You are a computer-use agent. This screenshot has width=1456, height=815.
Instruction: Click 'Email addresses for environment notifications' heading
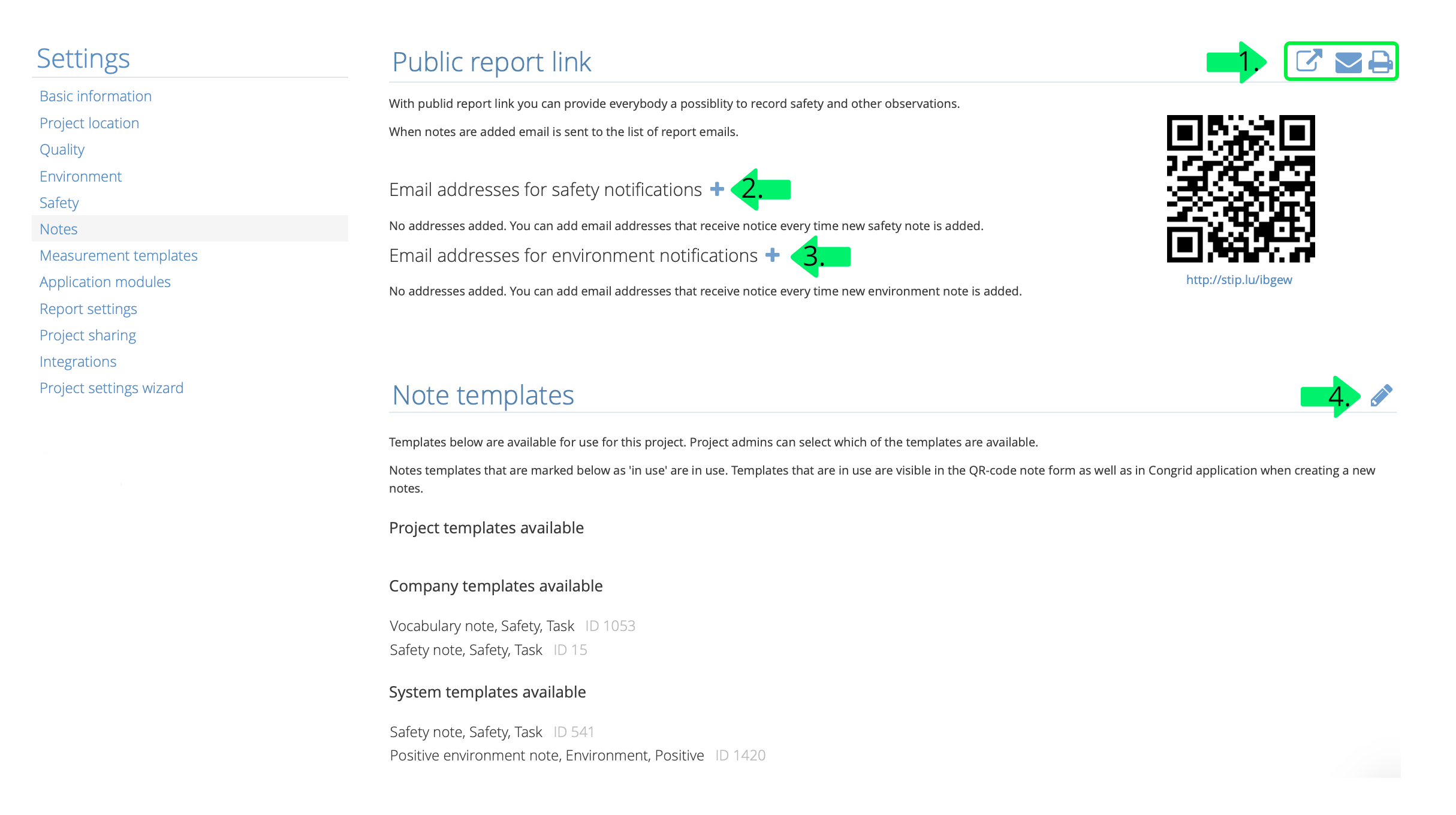[574, 255]
